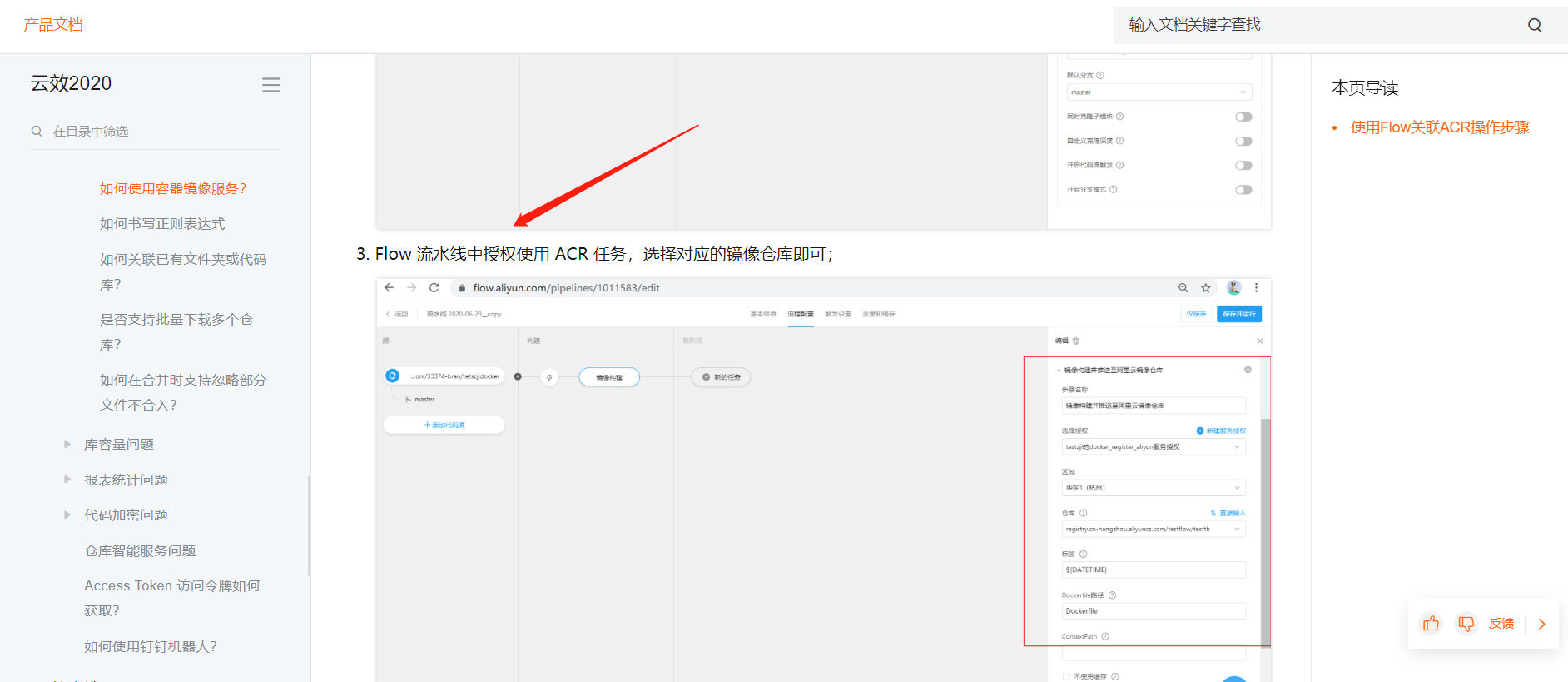The height and width of the screenshot is (682, 1568).
Task: Click the sidebar vertical scrollbar
Action: pyautogui.click(x=309, y=525)
